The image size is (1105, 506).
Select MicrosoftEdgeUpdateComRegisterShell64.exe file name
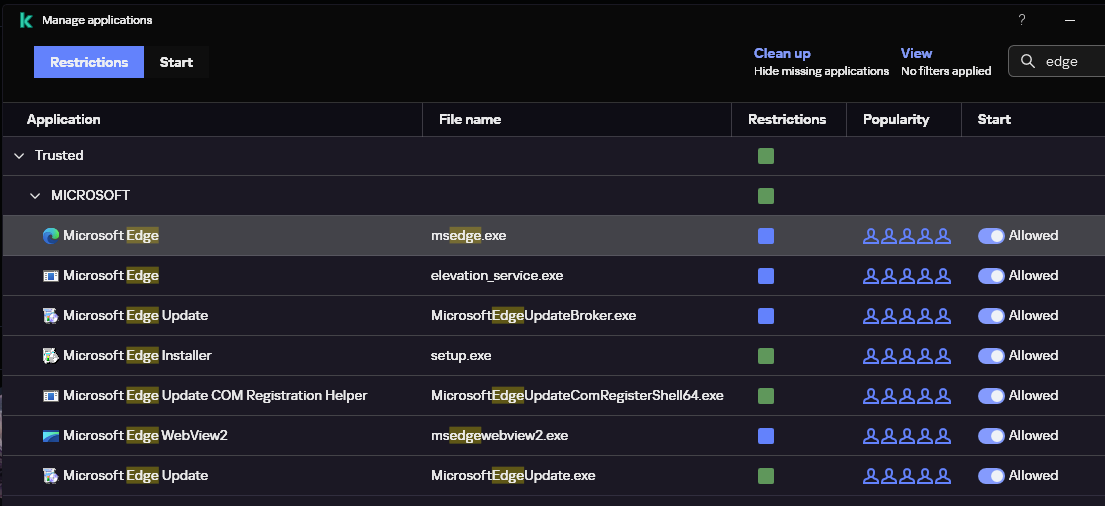[577, 395]
